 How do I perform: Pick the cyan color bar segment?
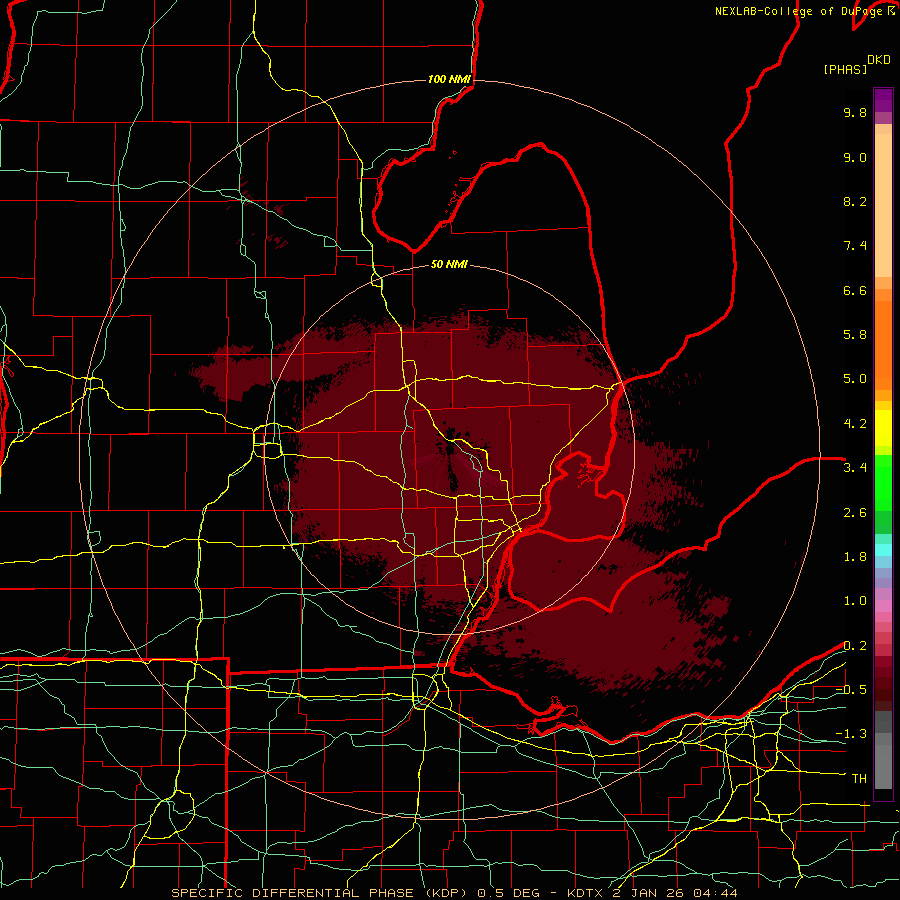883,550
